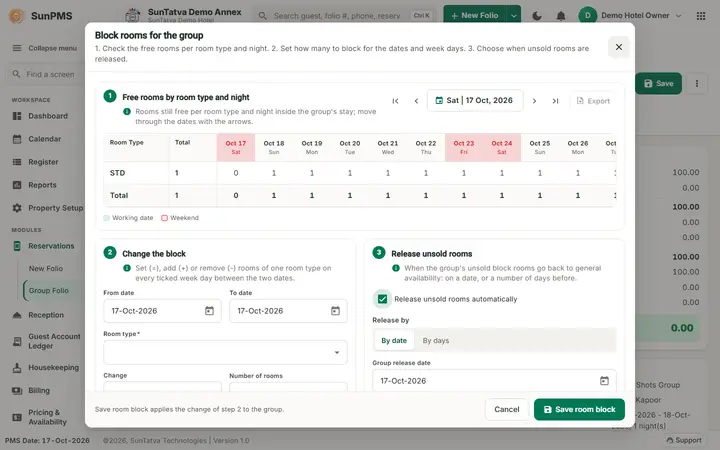Open date picker showing Sat 17 Oct, 2026
720x450 pixels.
pos(475,101)
